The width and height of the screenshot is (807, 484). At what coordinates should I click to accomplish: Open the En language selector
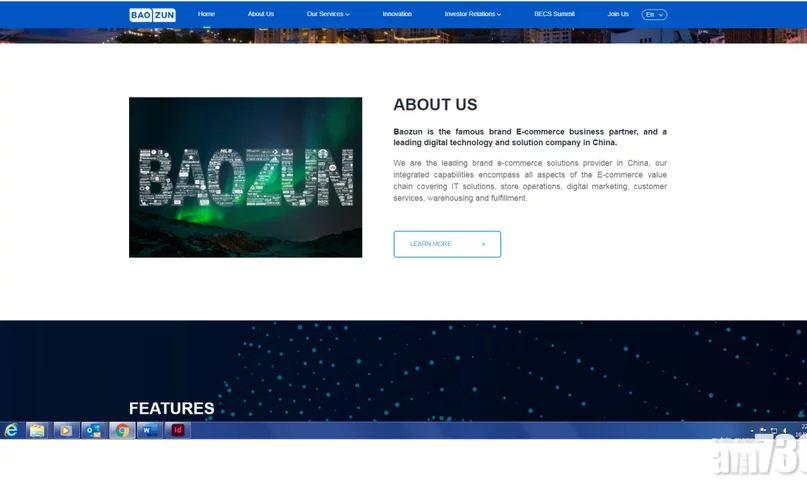click(x=654, y=14)
